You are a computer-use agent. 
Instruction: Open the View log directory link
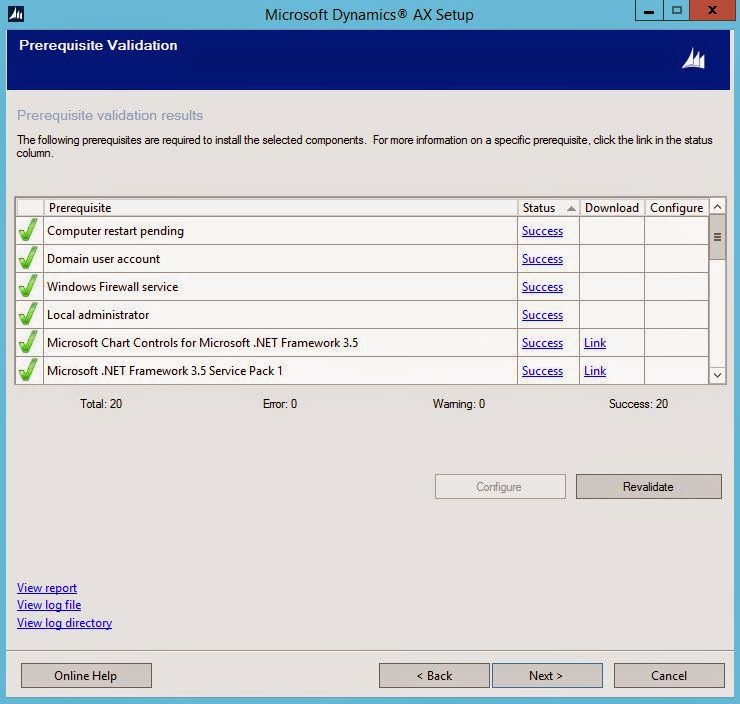(64, 623)
